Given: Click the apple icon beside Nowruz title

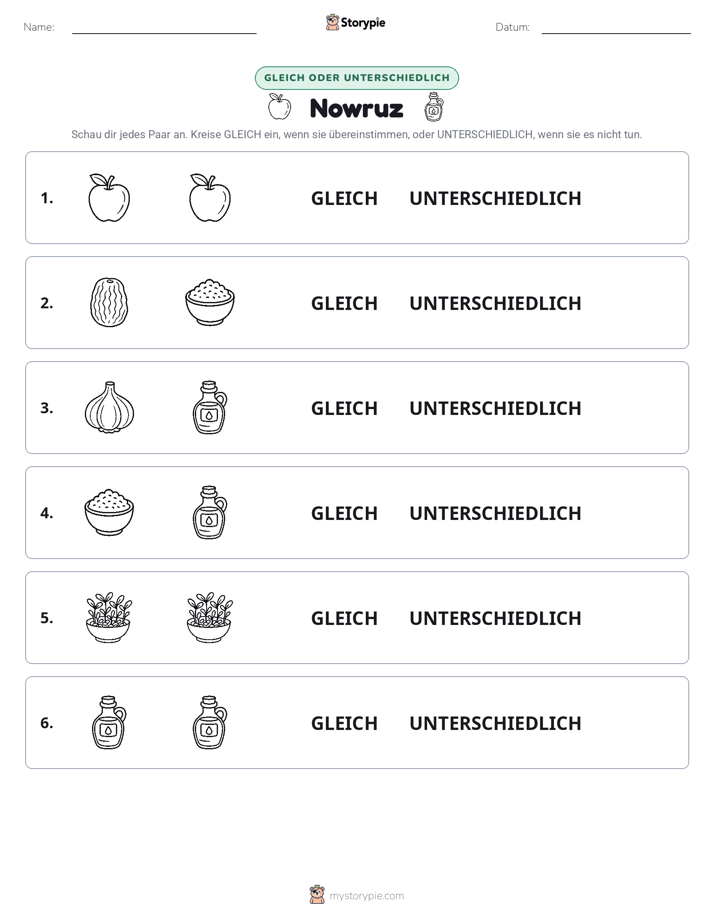Looking at the screenshot, I should (x=279, y=107).
